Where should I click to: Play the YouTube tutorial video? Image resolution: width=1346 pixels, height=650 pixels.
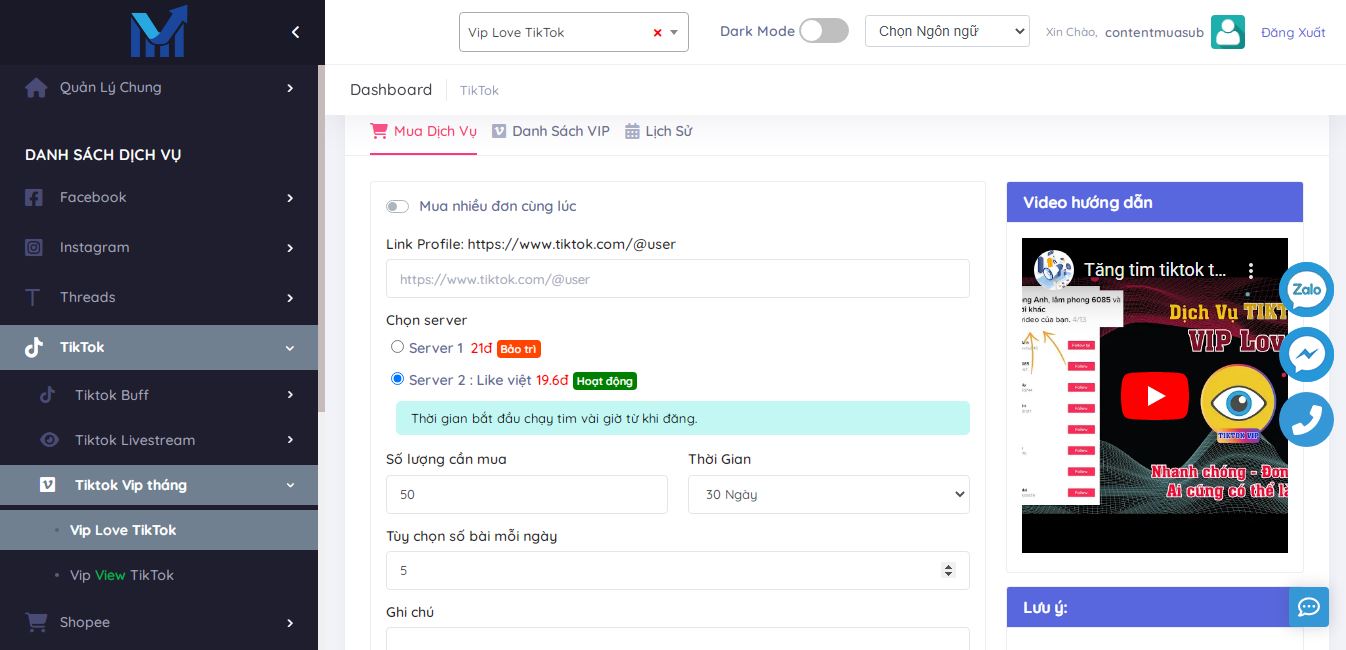[1155, 396]
